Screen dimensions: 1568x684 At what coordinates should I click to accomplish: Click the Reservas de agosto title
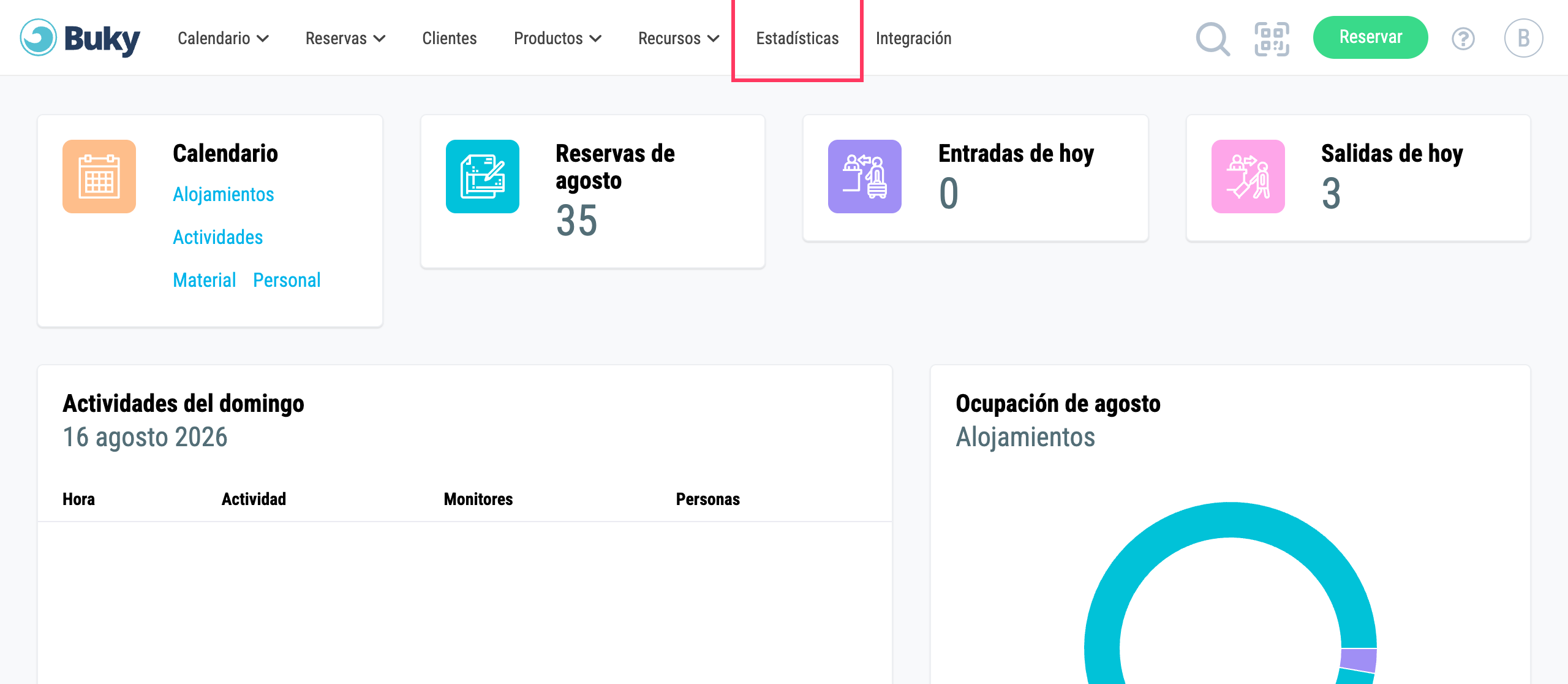pyautogui.click(x=615, y=167)
